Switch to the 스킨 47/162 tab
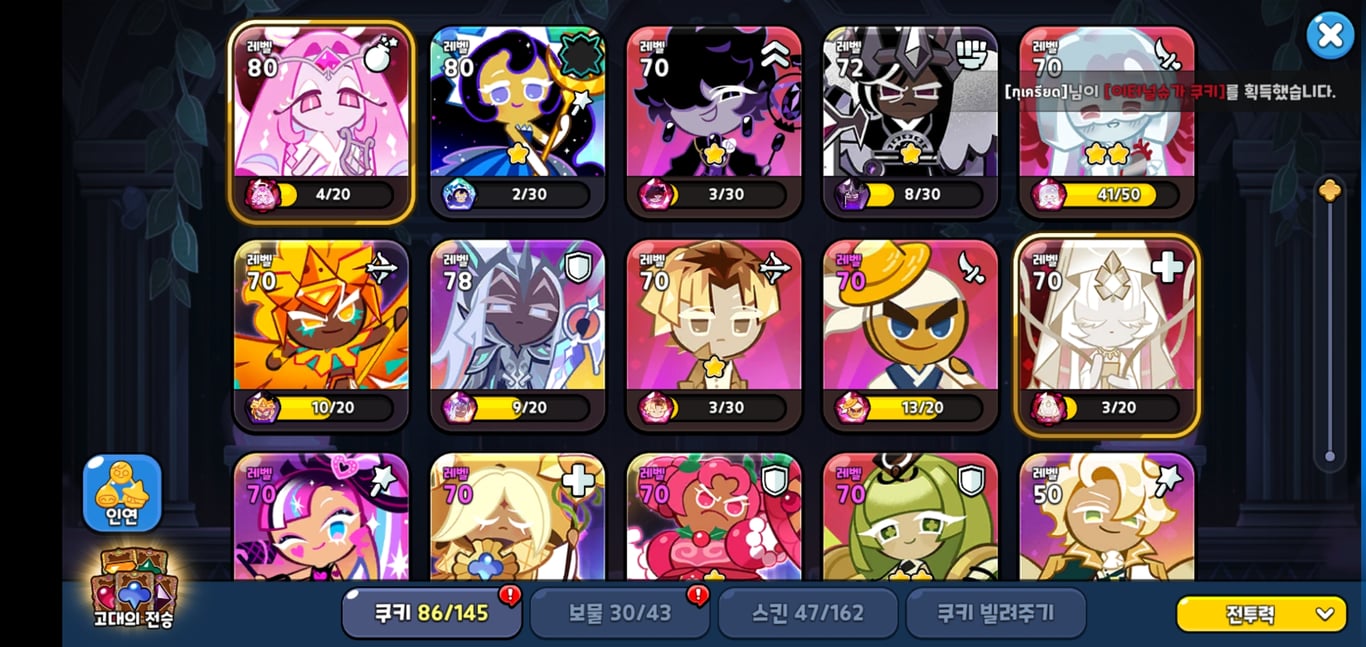1366x647 pixels. [x=807, y=613]
